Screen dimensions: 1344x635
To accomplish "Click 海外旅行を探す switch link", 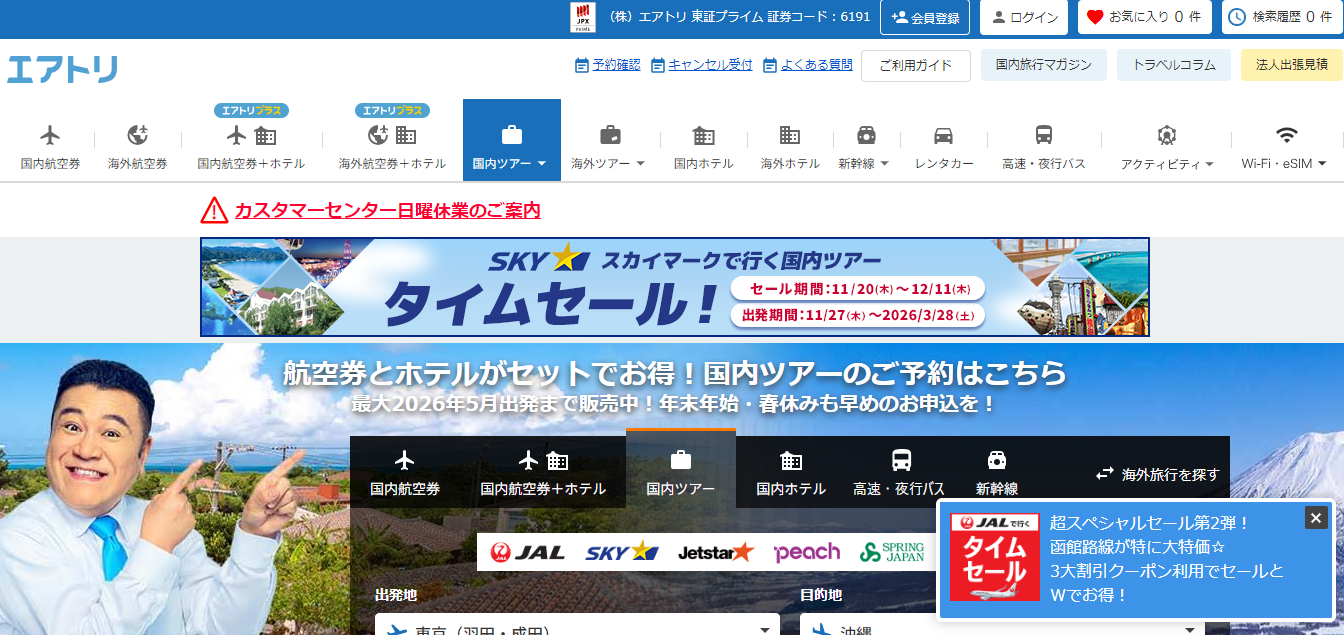I will tap(1158, 474).
